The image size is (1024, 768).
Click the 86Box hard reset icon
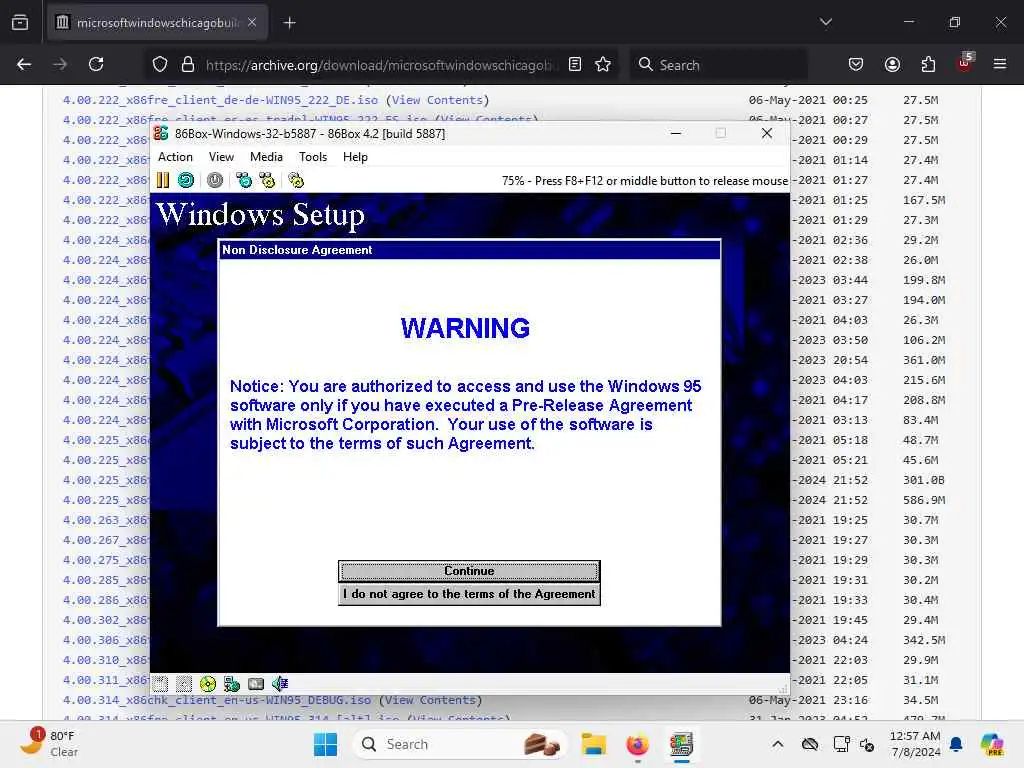click(x=186, y=180)
